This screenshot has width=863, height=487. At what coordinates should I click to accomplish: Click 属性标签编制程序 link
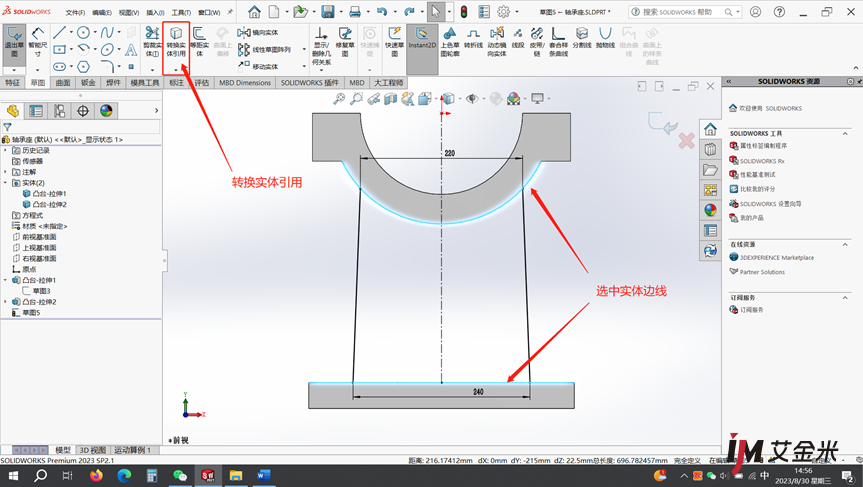[x=763, y=146]
